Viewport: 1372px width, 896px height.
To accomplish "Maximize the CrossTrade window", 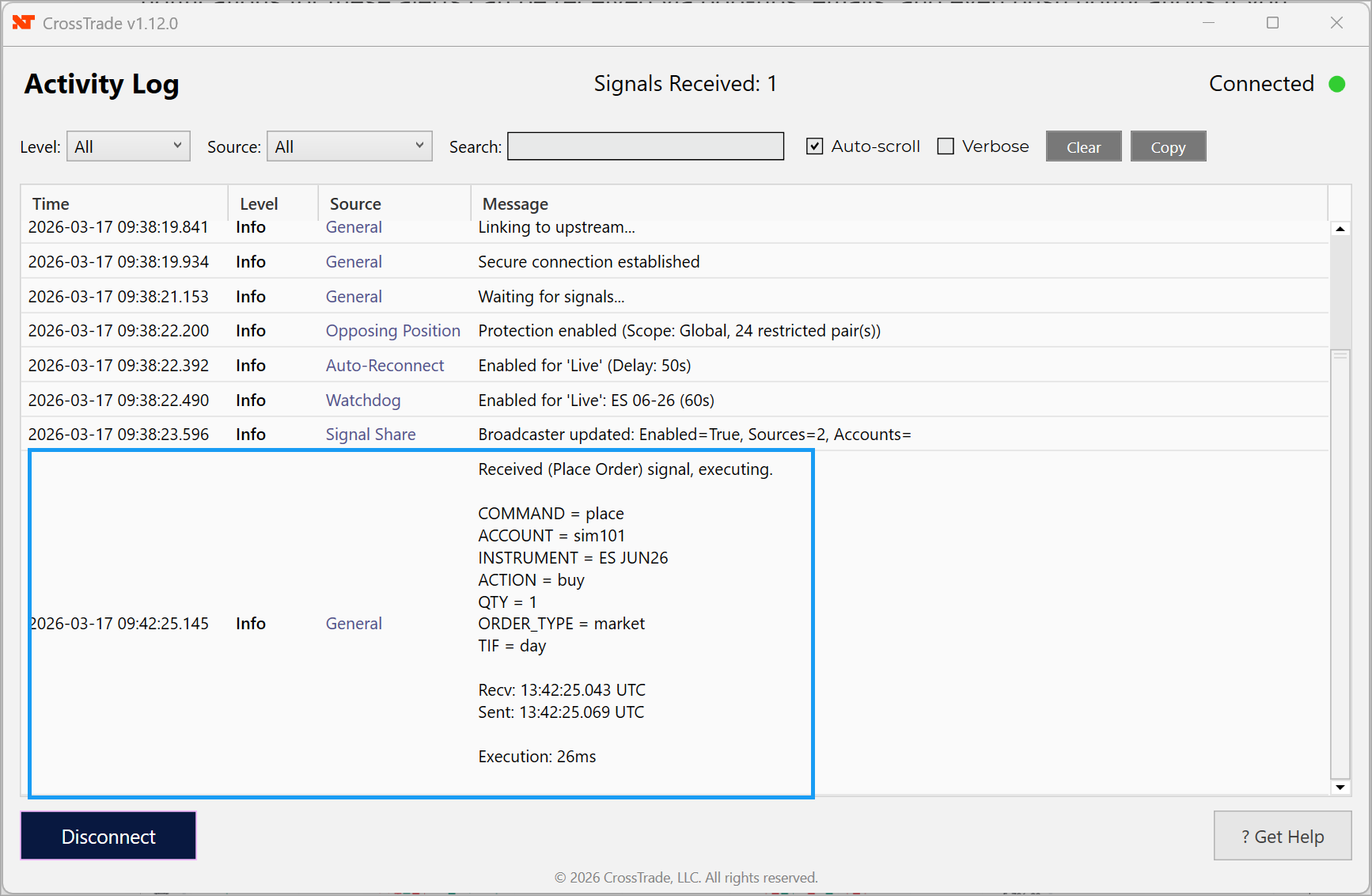I will (x=1272, y=23).
